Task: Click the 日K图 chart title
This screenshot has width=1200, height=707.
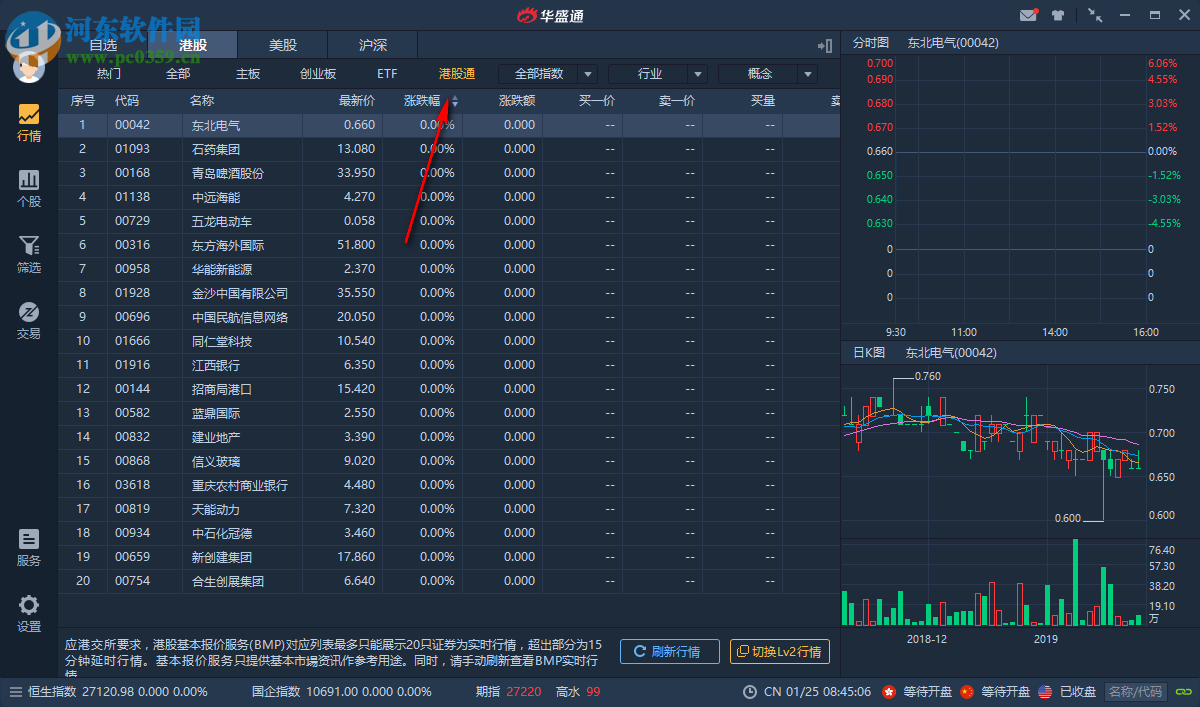Action: (x=870, y=353)
